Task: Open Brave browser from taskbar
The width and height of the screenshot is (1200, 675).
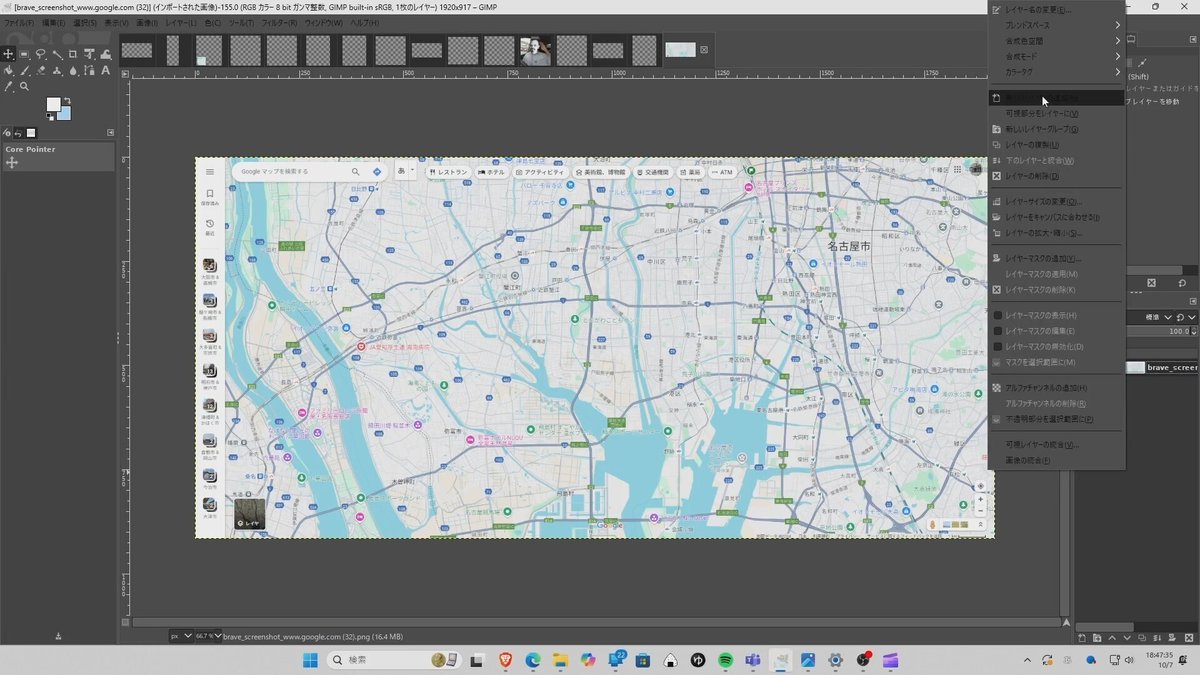Action: (506, 660)
